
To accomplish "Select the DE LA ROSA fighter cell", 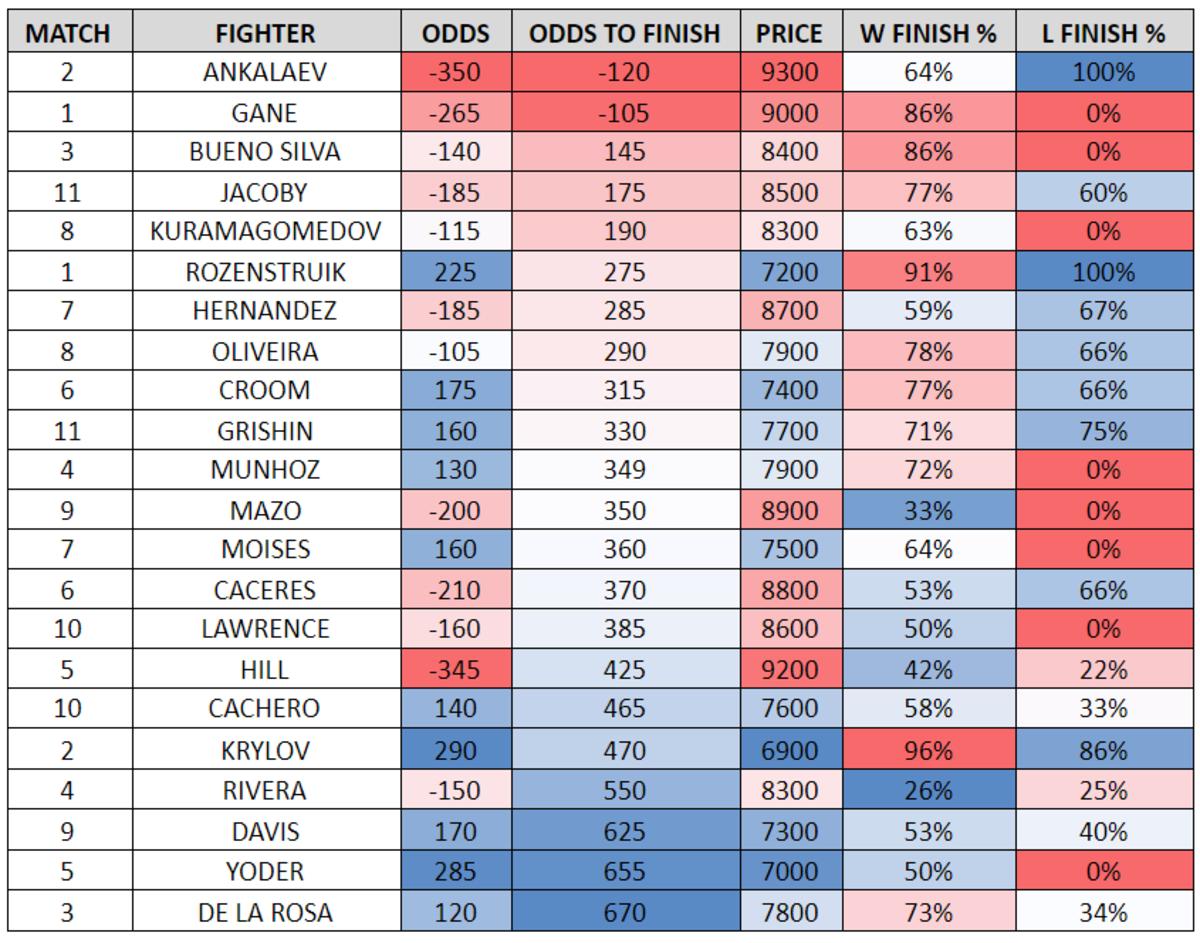I will pyautogui.click(x=265, y=912).
